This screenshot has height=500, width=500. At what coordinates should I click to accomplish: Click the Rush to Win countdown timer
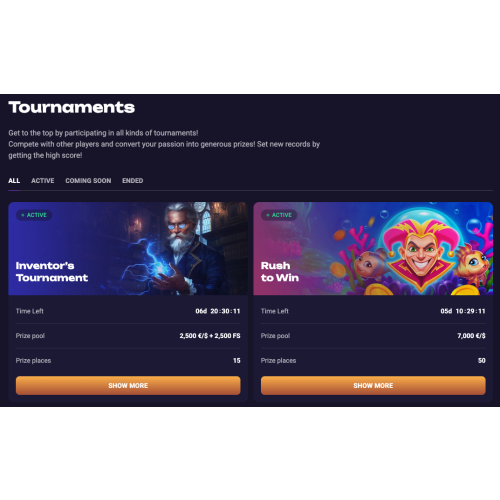[463, 311]
